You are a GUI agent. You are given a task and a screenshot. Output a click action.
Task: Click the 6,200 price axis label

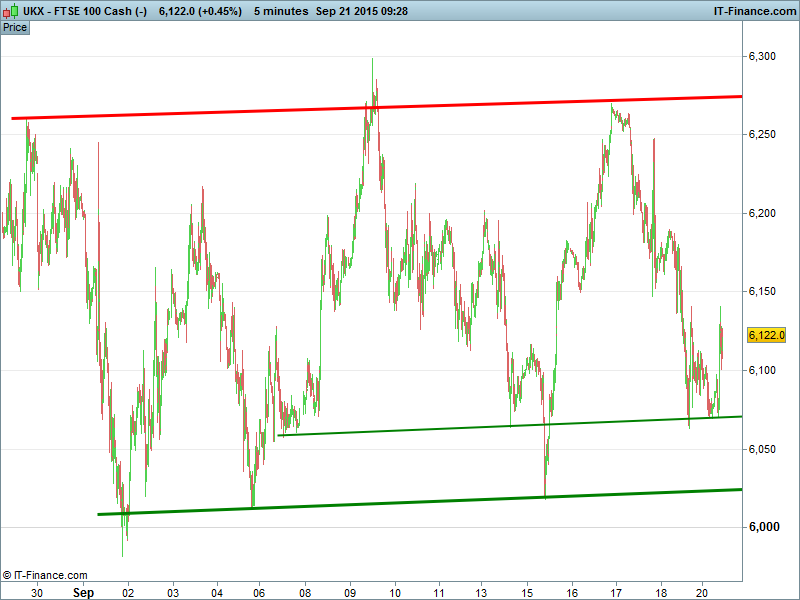point(762,213)
